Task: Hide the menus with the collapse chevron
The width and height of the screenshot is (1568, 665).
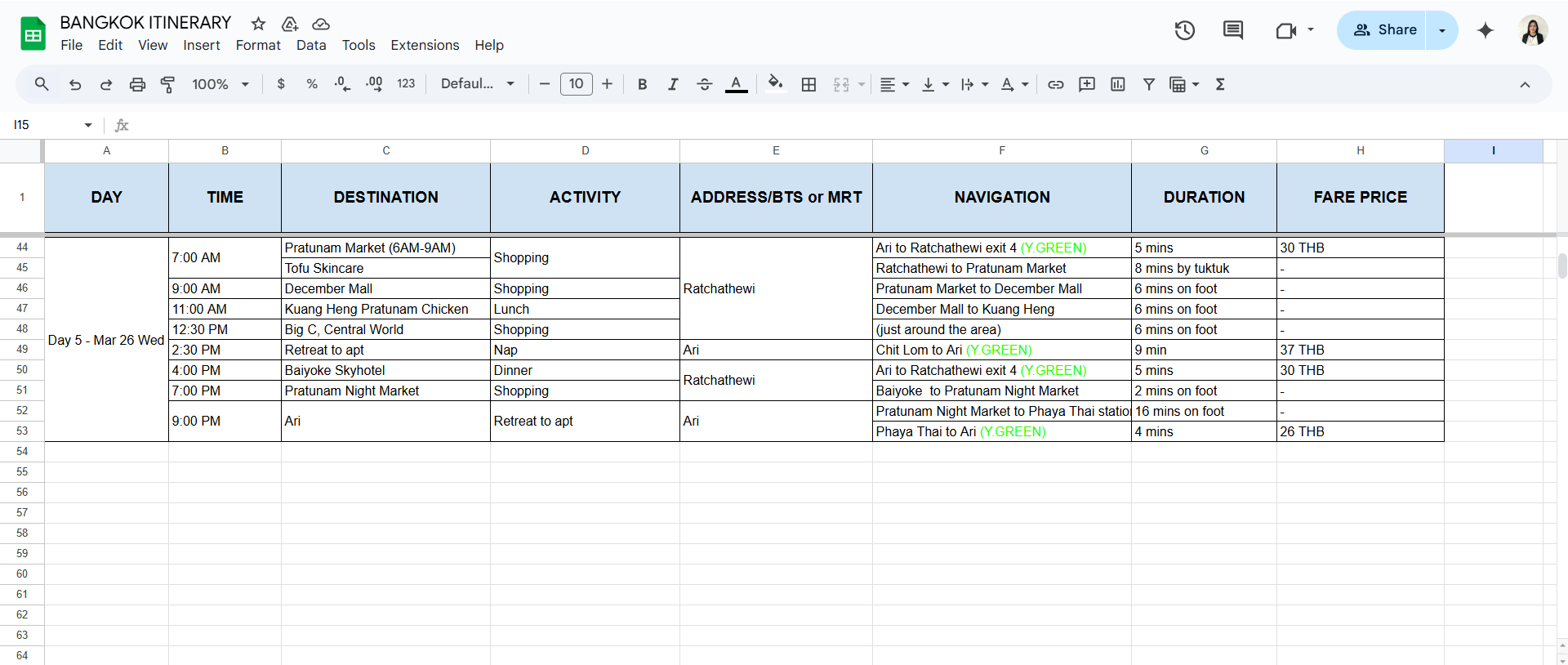Action: pos(1525,84)
